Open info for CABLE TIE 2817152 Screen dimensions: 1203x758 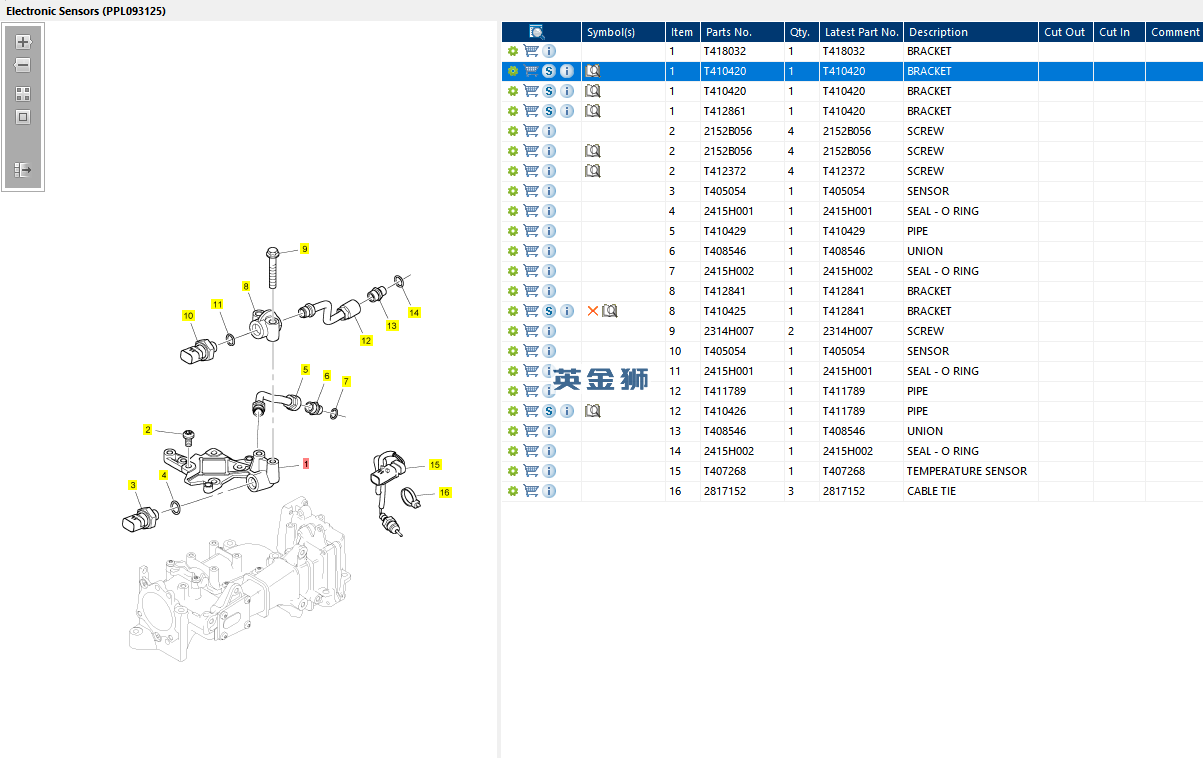[549, 491]
